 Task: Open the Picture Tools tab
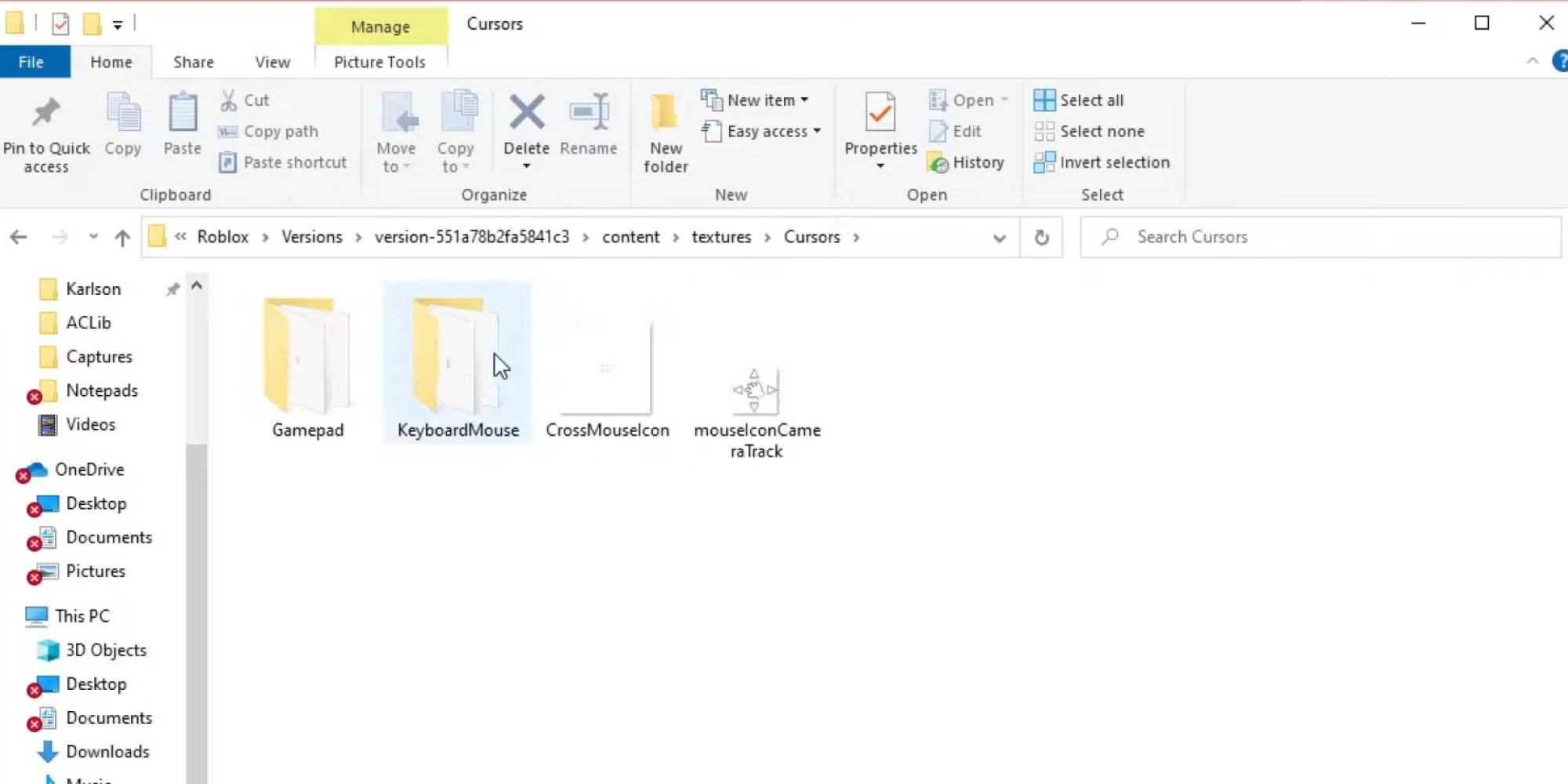(380, 62)
